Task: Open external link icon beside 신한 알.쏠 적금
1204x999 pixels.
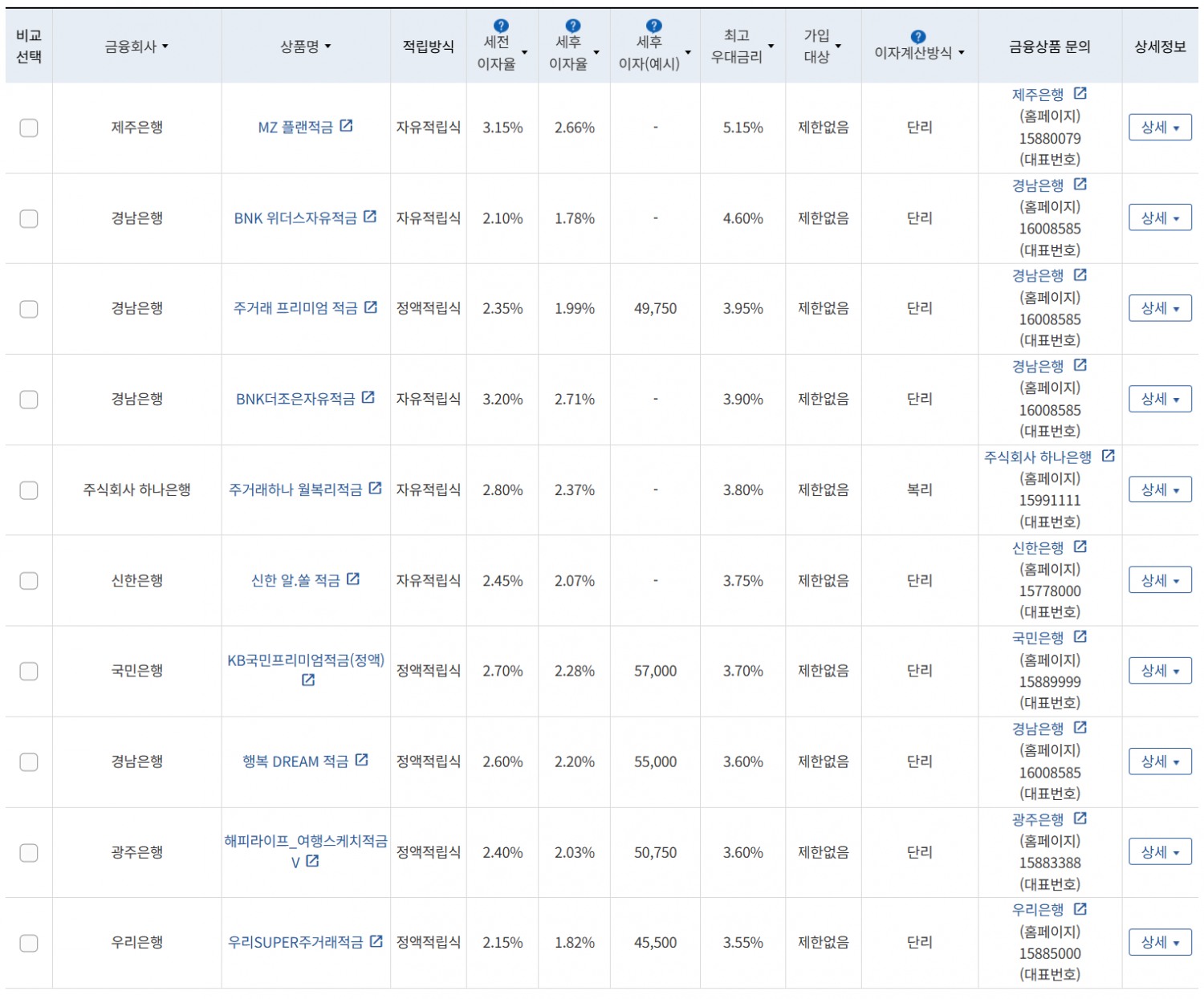Action: click(x=353, y=579)
